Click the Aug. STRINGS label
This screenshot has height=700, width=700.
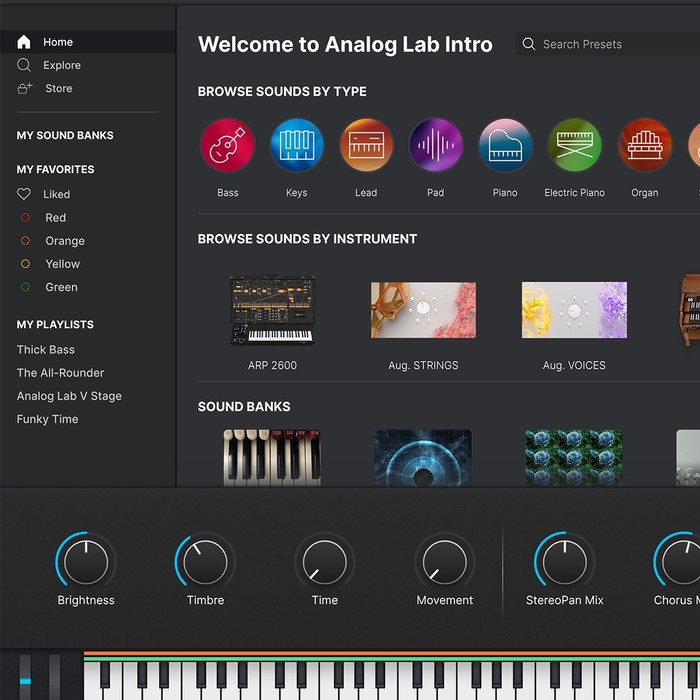(423, 365)
